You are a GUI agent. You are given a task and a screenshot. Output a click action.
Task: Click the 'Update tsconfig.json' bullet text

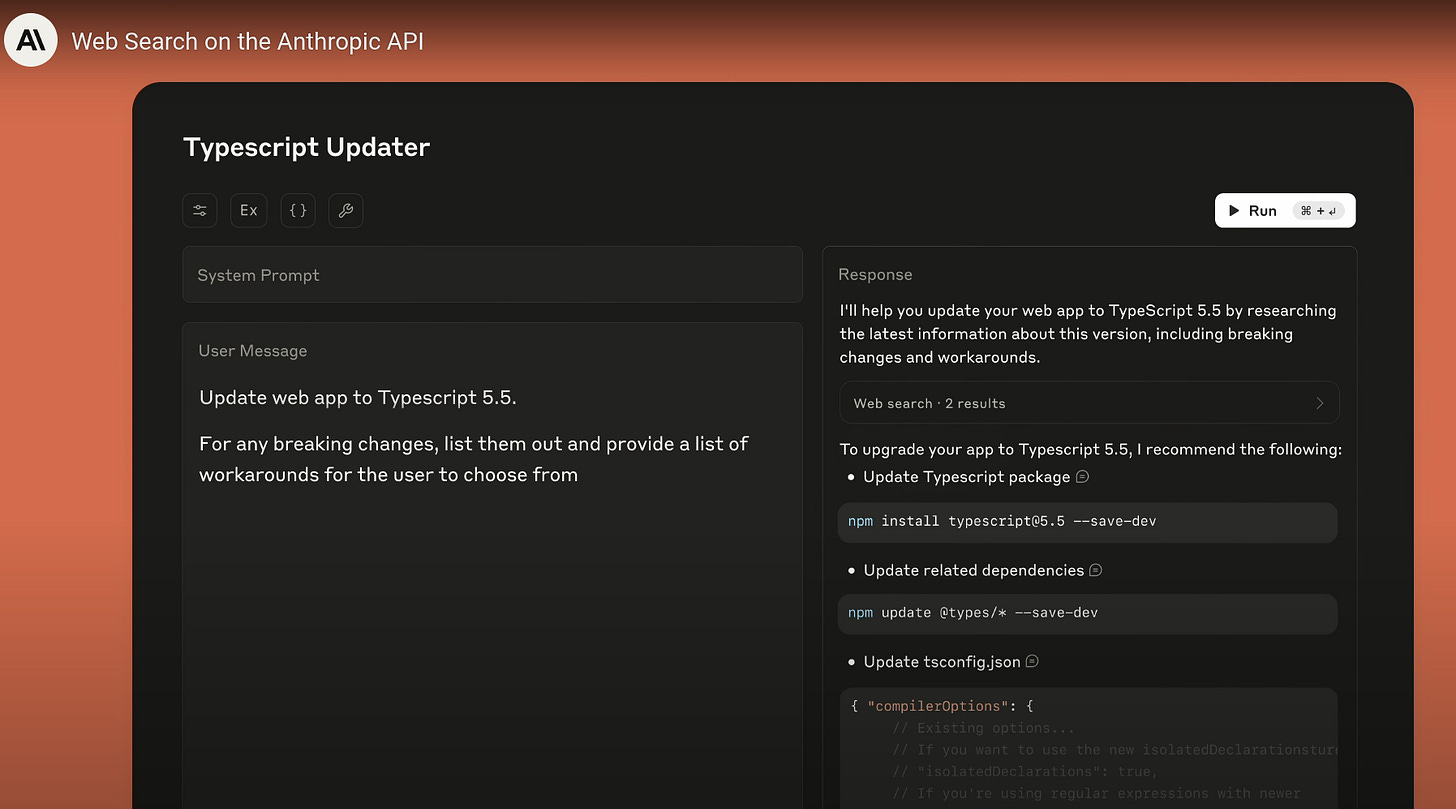942,661
